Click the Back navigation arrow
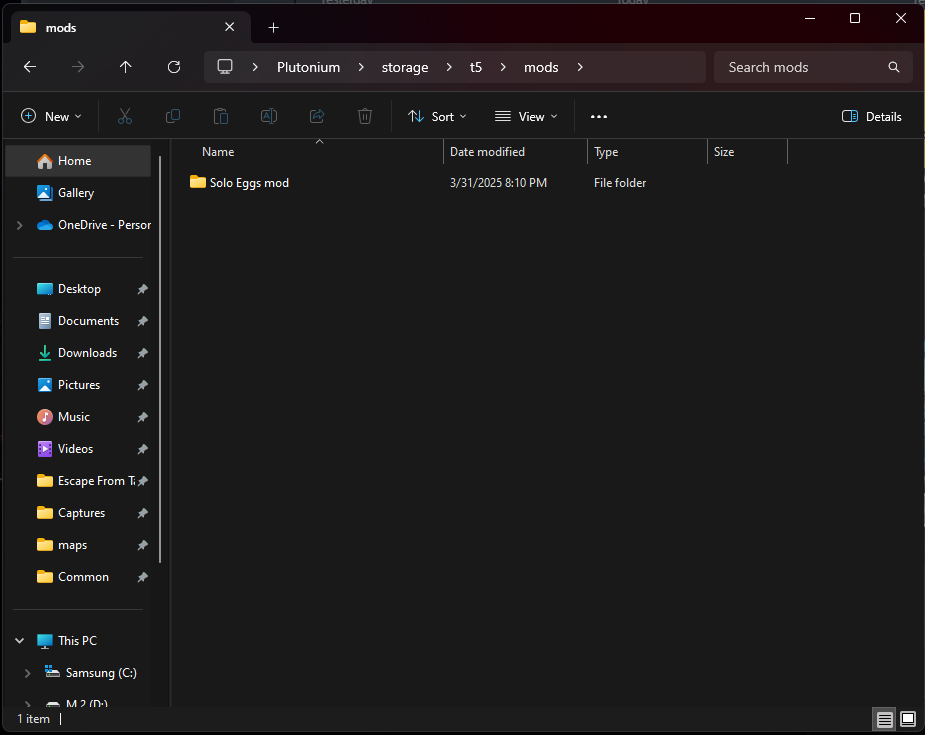Screen dimensions: 925x735 click(x=30, y=67)
